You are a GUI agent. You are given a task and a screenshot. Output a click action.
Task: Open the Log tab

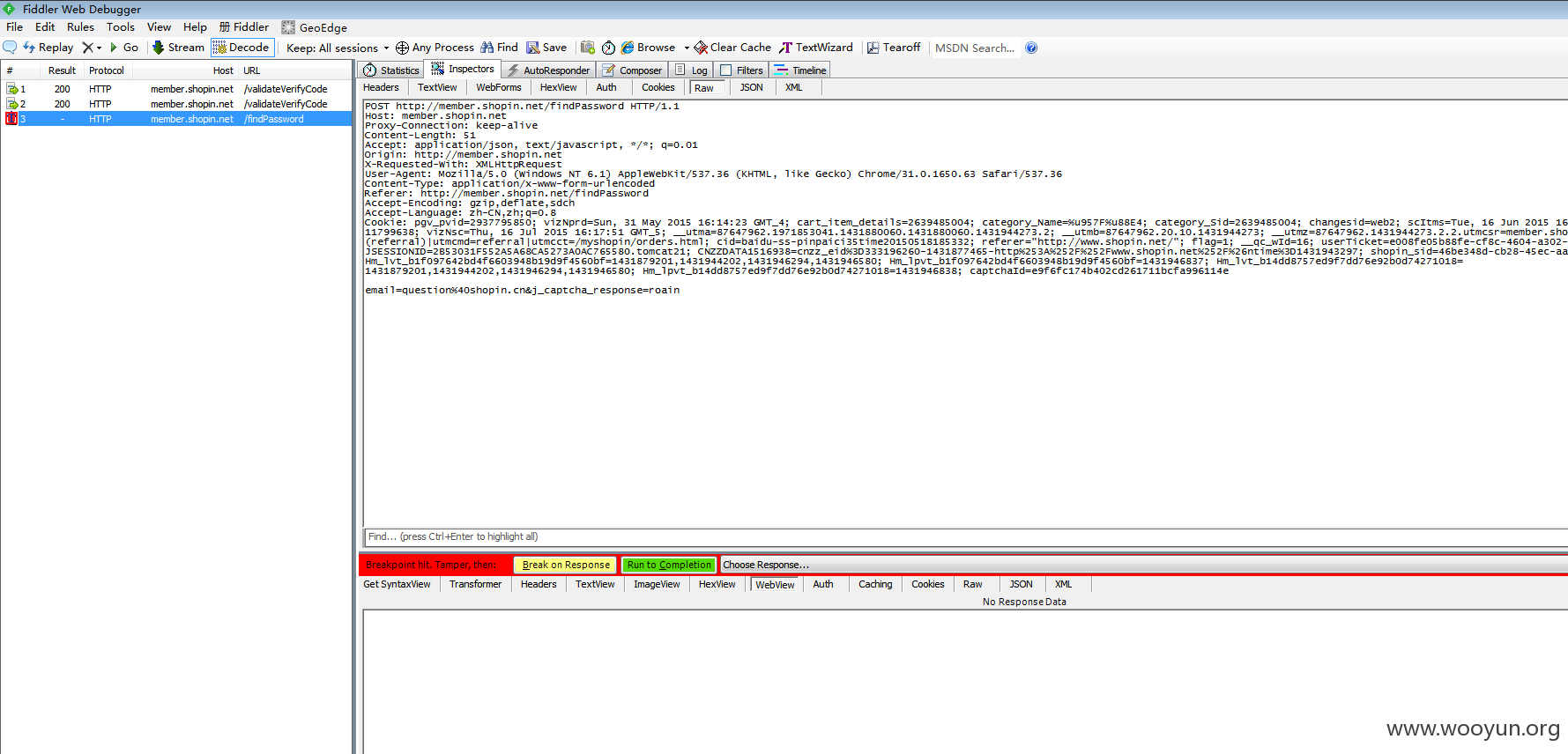tap(691, 70)
